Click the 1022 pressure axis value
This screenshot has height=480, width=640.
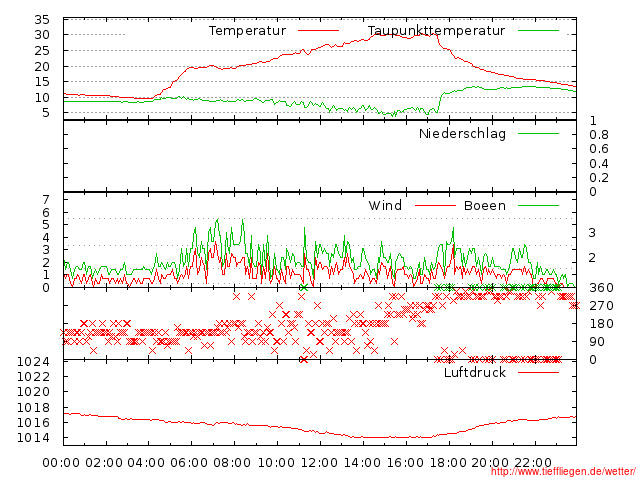[x=33, y=376]
